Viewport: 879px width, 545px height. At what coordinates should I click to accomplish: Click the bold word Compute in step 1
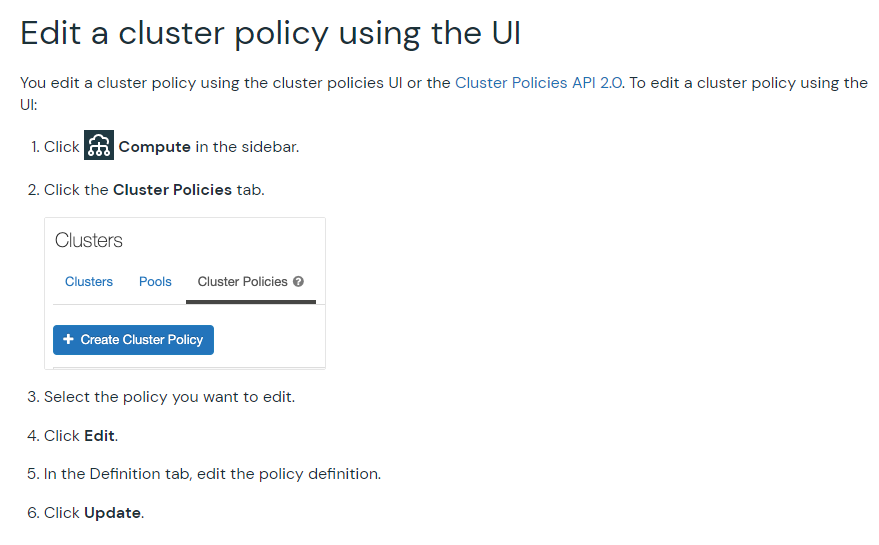click(154, 147)
